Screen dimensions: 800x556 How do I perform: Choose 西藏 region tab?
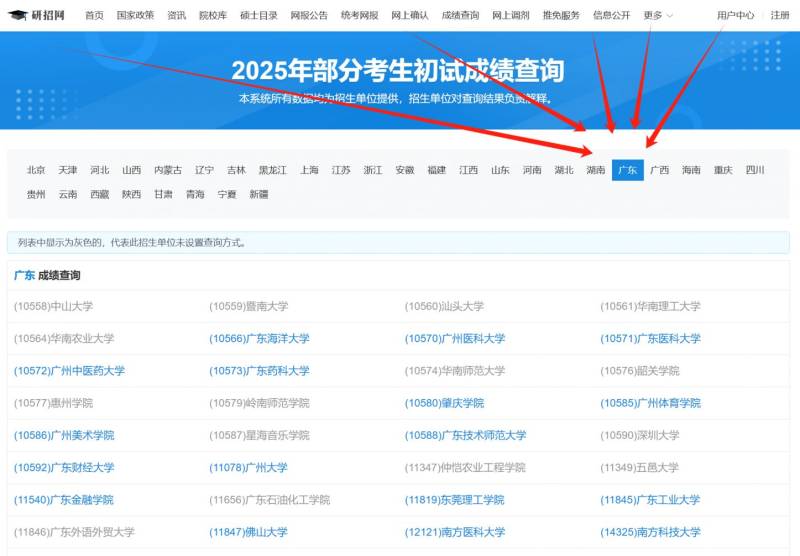pyautogui.click(x=99, y=194)
